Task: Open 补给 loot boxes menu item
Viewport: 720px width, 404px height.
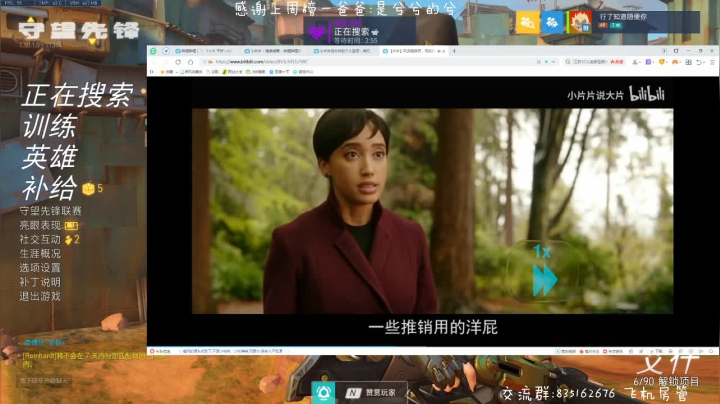Action: tap(50, 188)
